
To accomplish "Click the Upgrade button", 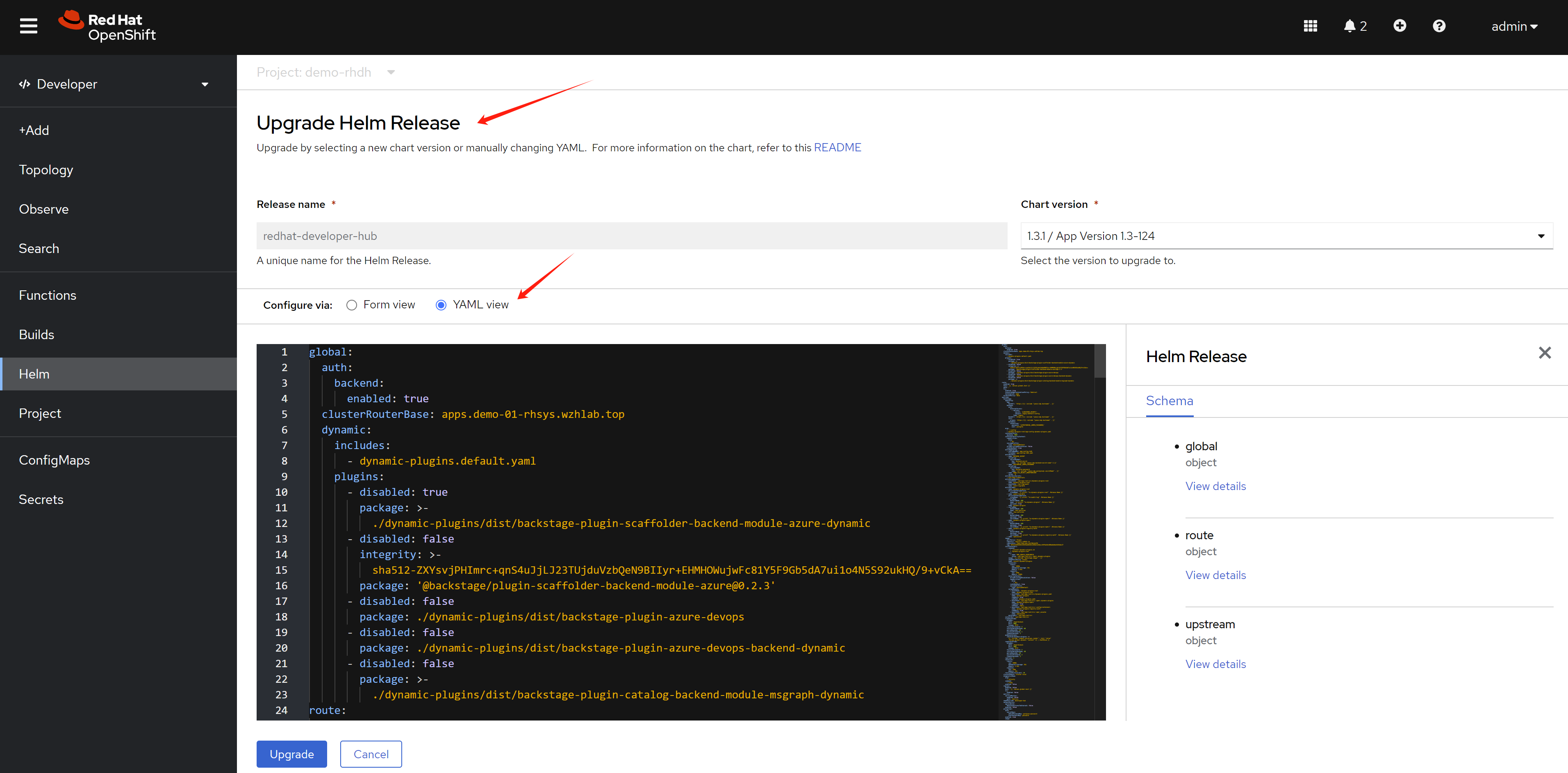I will (x=291, y=754).
